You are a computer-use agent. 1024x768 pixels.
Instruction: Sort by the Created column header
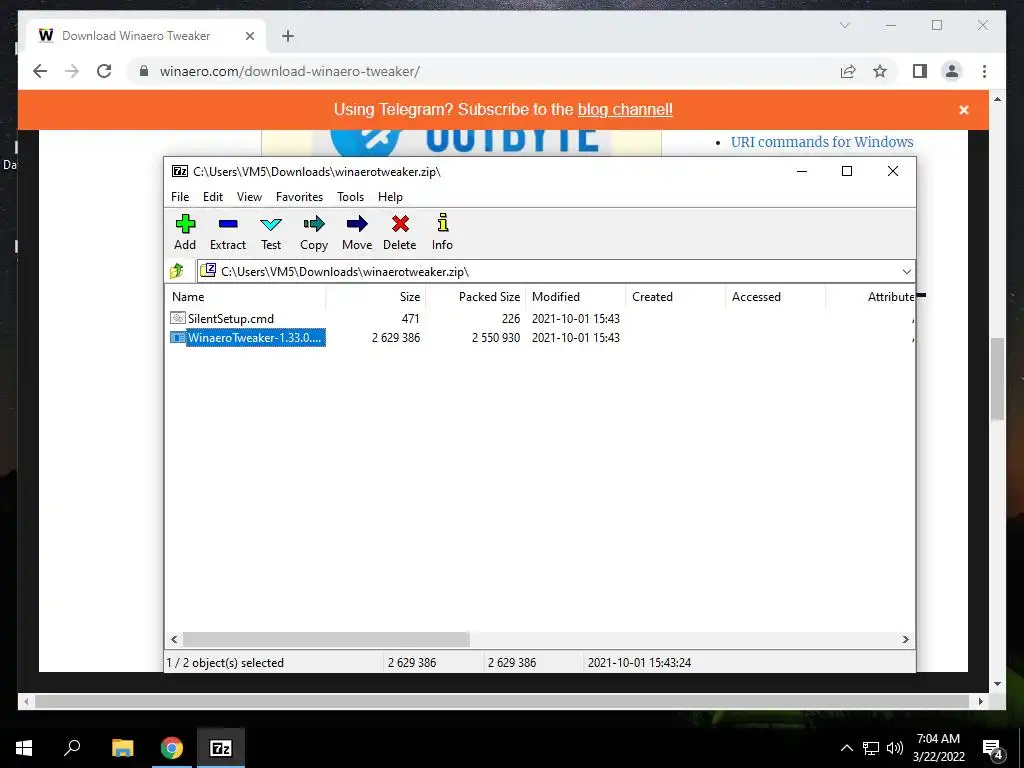(675, 296)
